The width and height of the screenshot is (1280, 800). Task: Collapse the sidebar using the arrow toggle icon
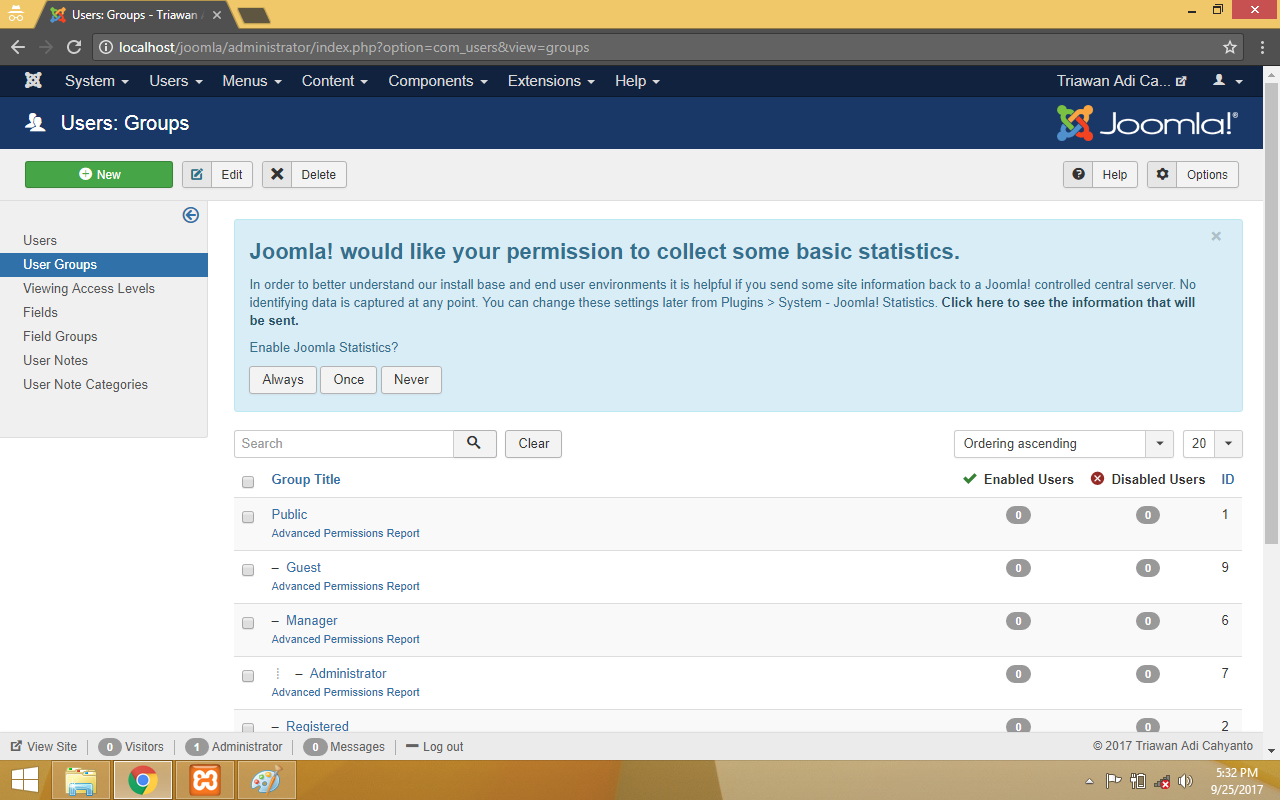190,215
